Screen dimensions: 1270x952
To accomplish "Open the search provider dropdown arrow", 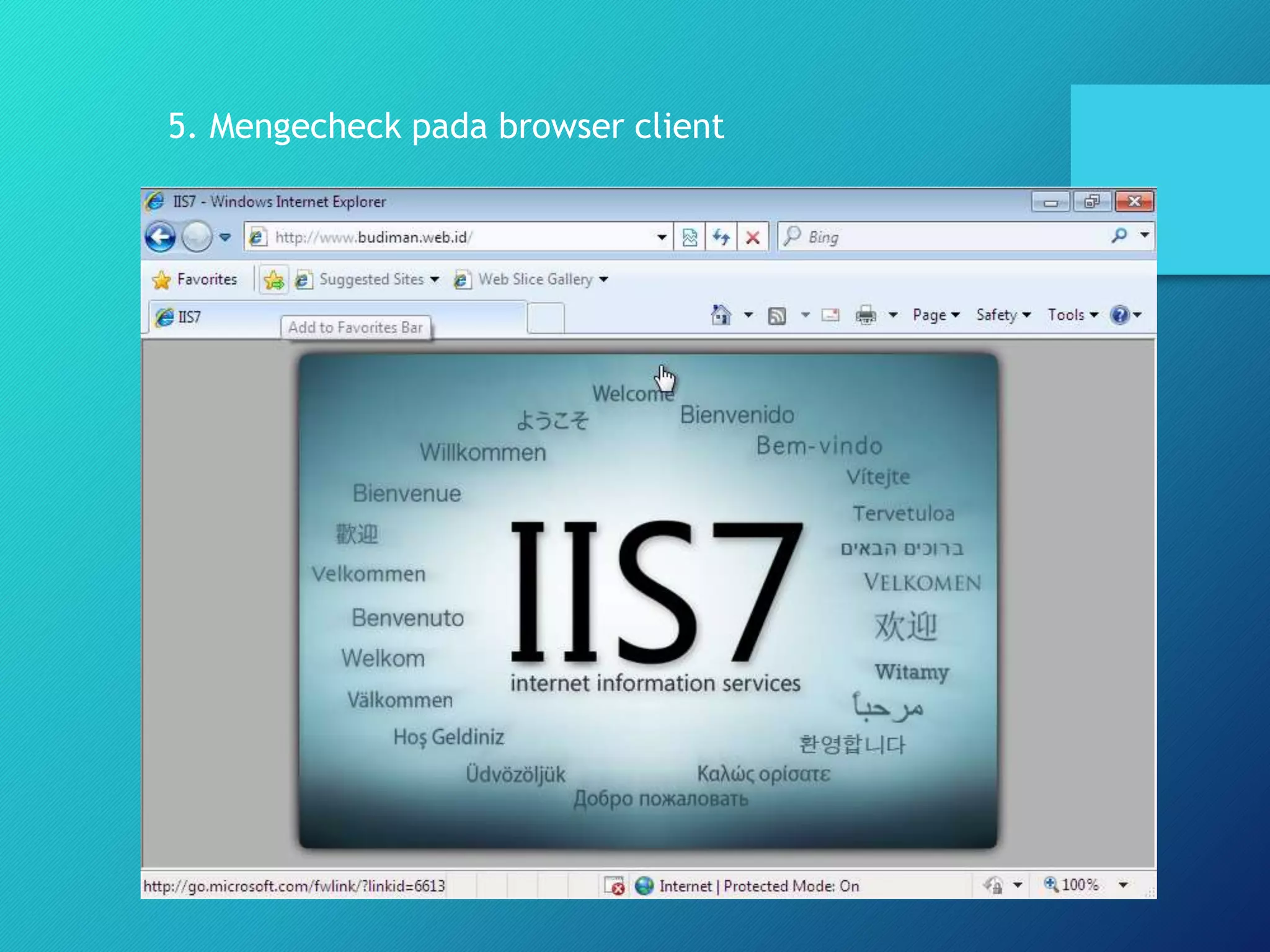I will tap(1145, 235).
